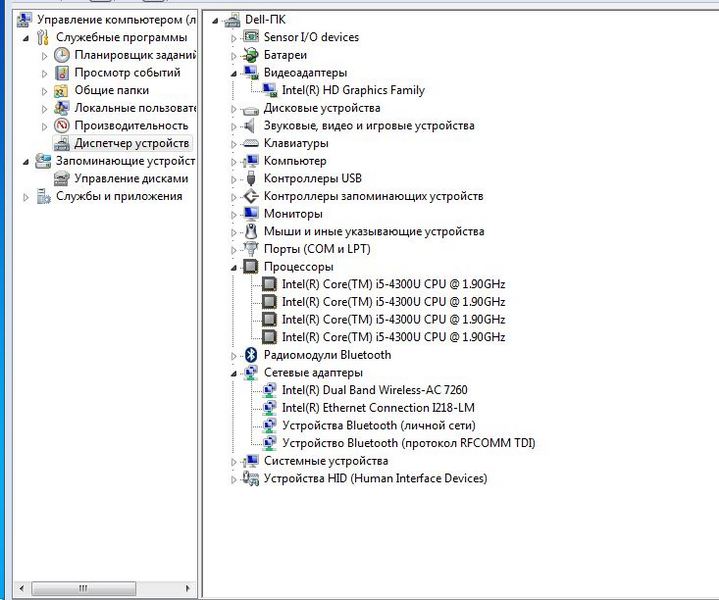
Task: Click the Мыши mouse devices icon
Action: 251,231
